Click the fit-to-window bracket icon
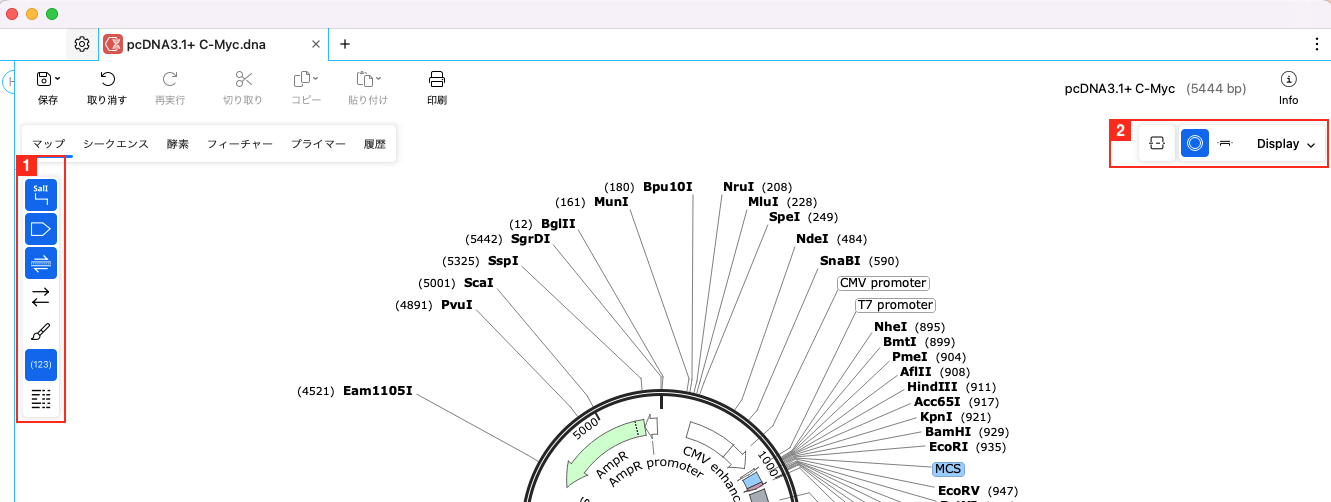This screenshot has height=502, width=1331. coord(1157,144)
